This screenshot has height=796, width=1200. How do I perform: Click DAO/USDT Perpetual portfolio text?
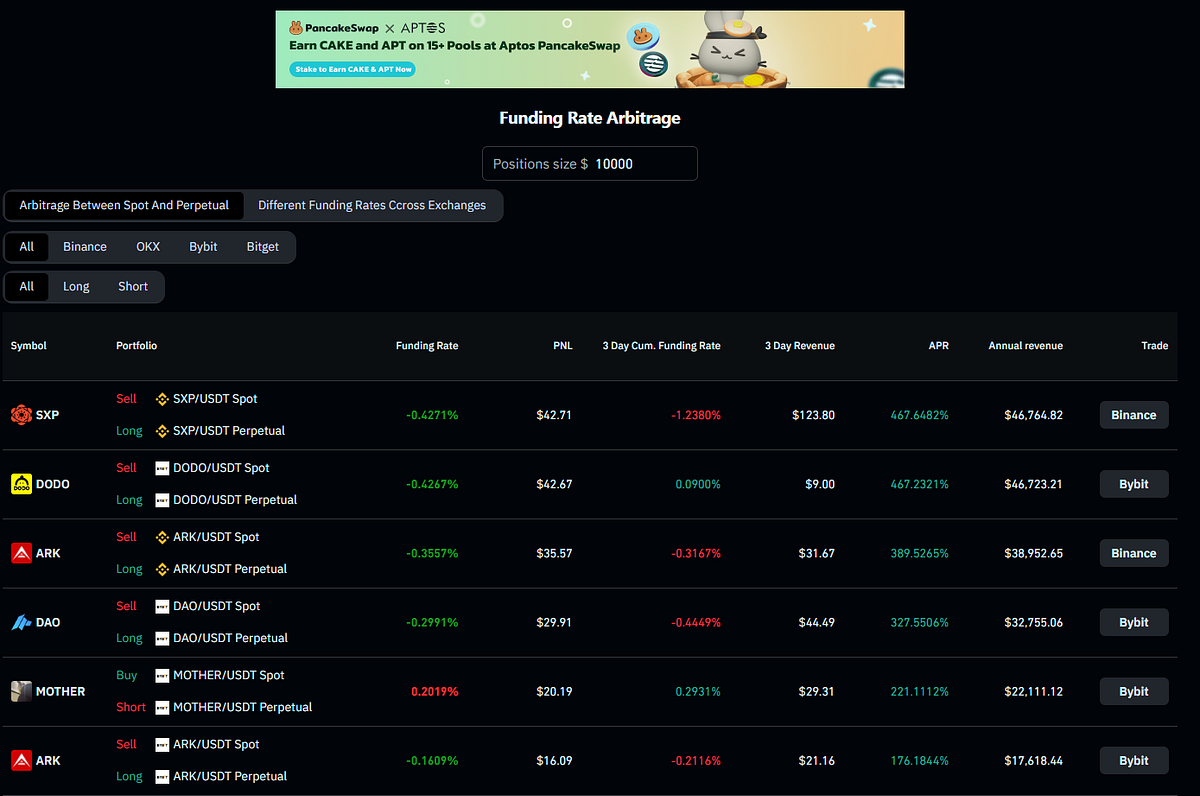(230, 638)
